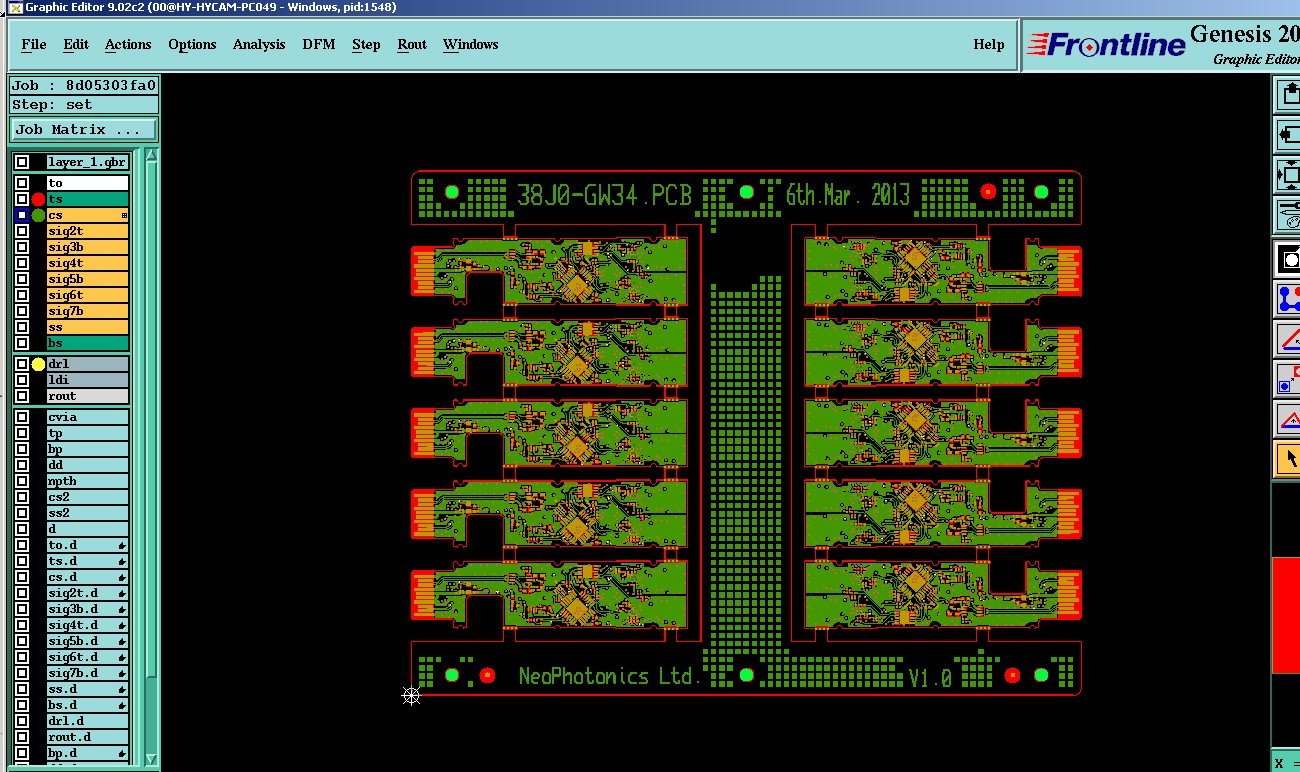The width and height of the screenshot is (1300, 772).
Task: Open the Rout menu
Action: [x=412, y=44]
